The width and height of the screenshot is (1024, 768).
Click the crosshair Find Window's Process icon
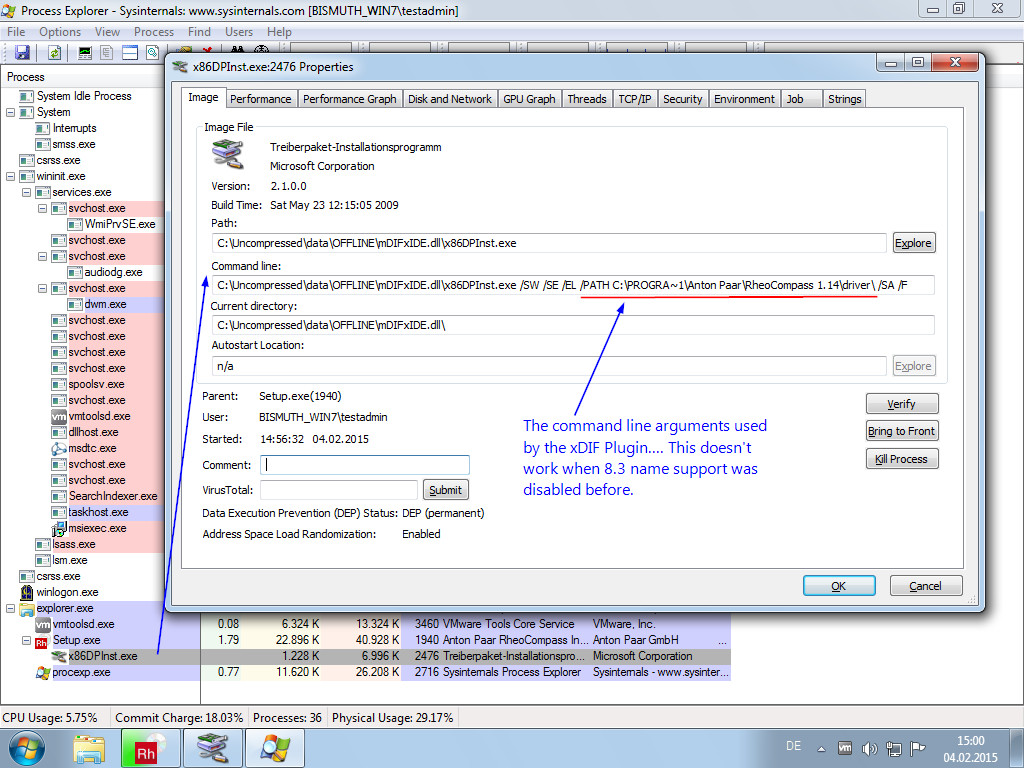click(x=261, y=50)
